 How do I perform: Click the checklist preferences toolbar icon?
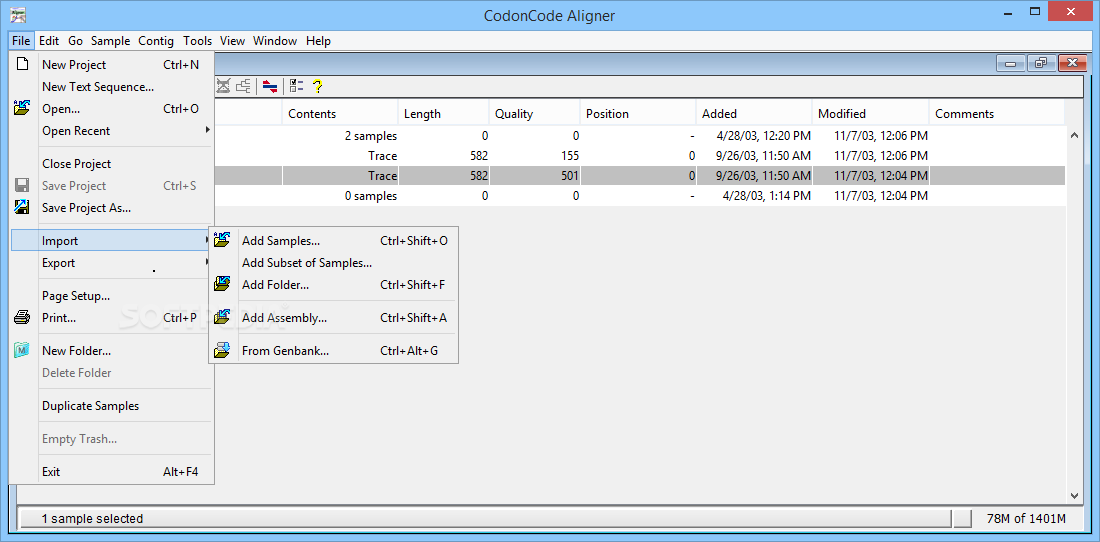pos(297,86)
